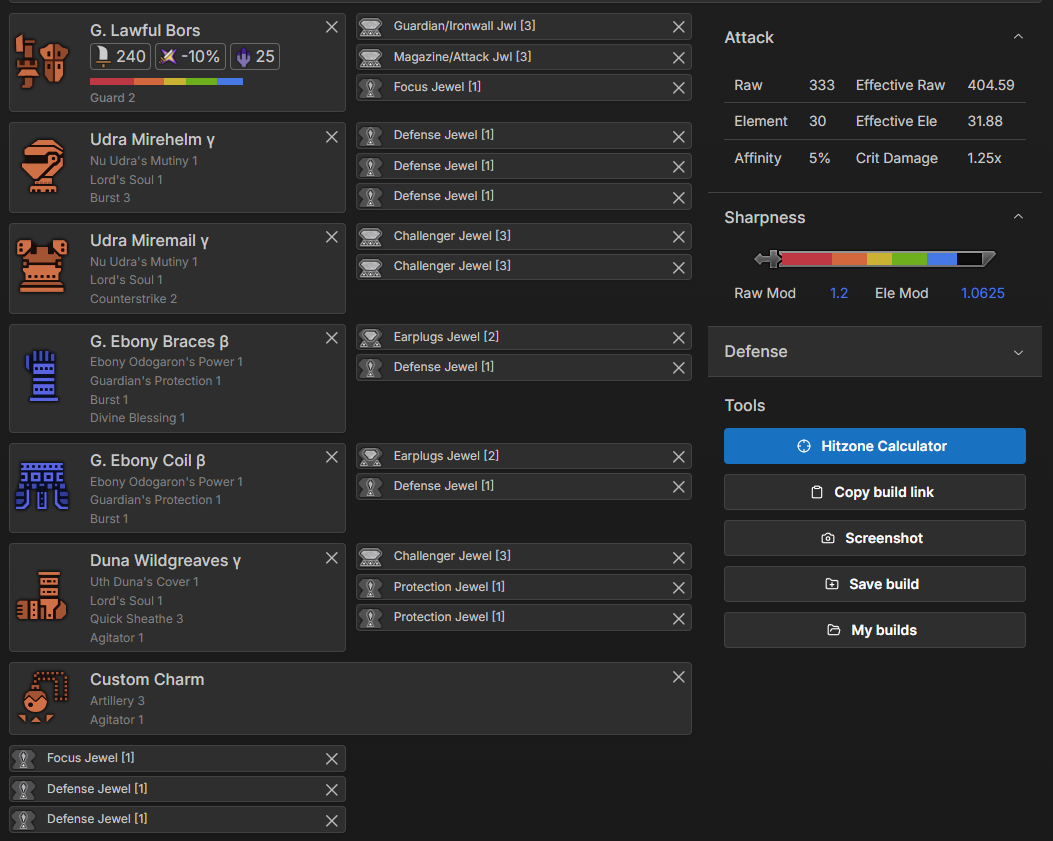This screenshot has width=1053, height=841.
Task: Open the Hitzone Calculator
Action: click(x=874, y=446)
